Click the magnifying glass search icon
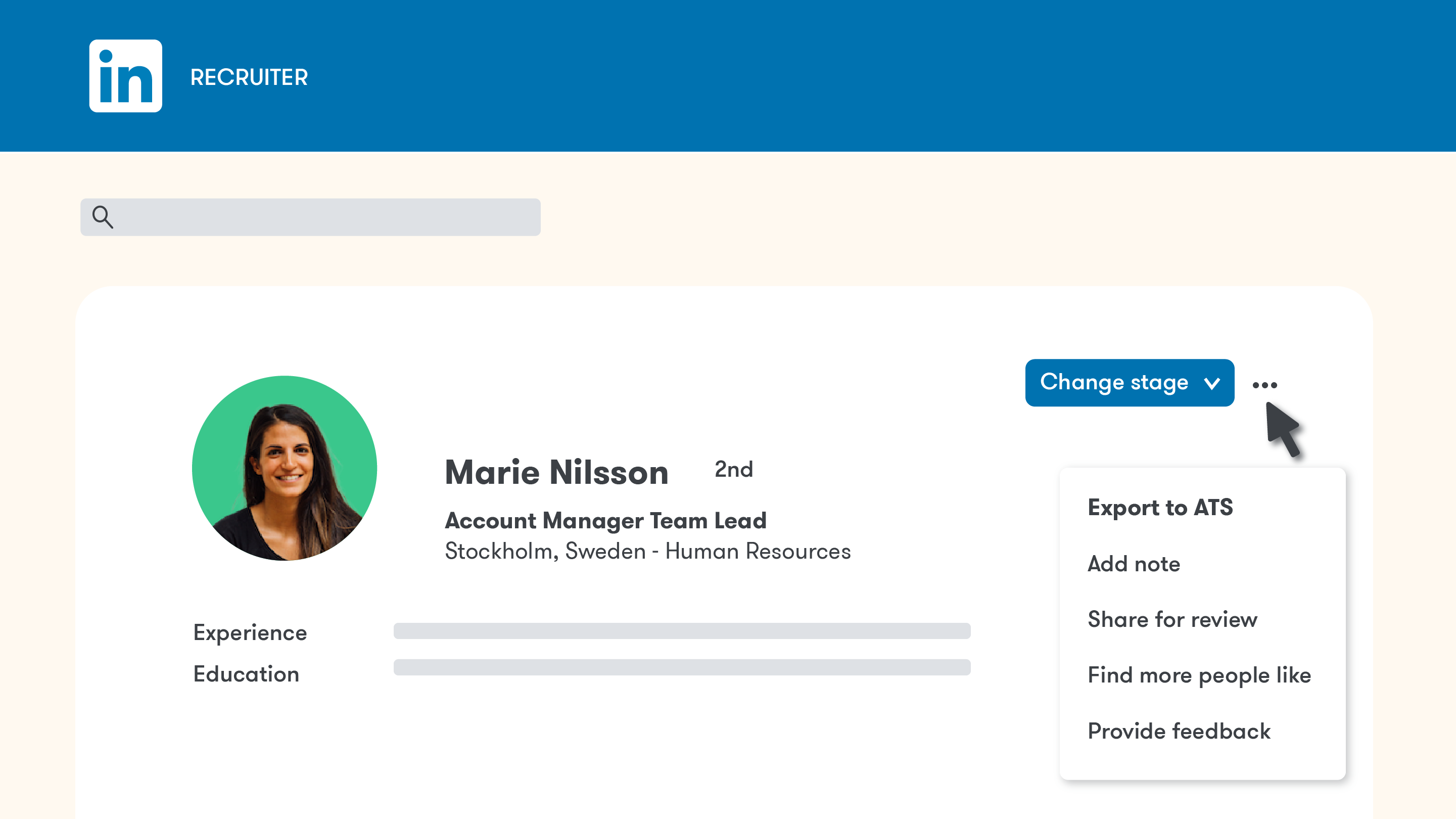 pyautogui.click(x=102, y=216)
